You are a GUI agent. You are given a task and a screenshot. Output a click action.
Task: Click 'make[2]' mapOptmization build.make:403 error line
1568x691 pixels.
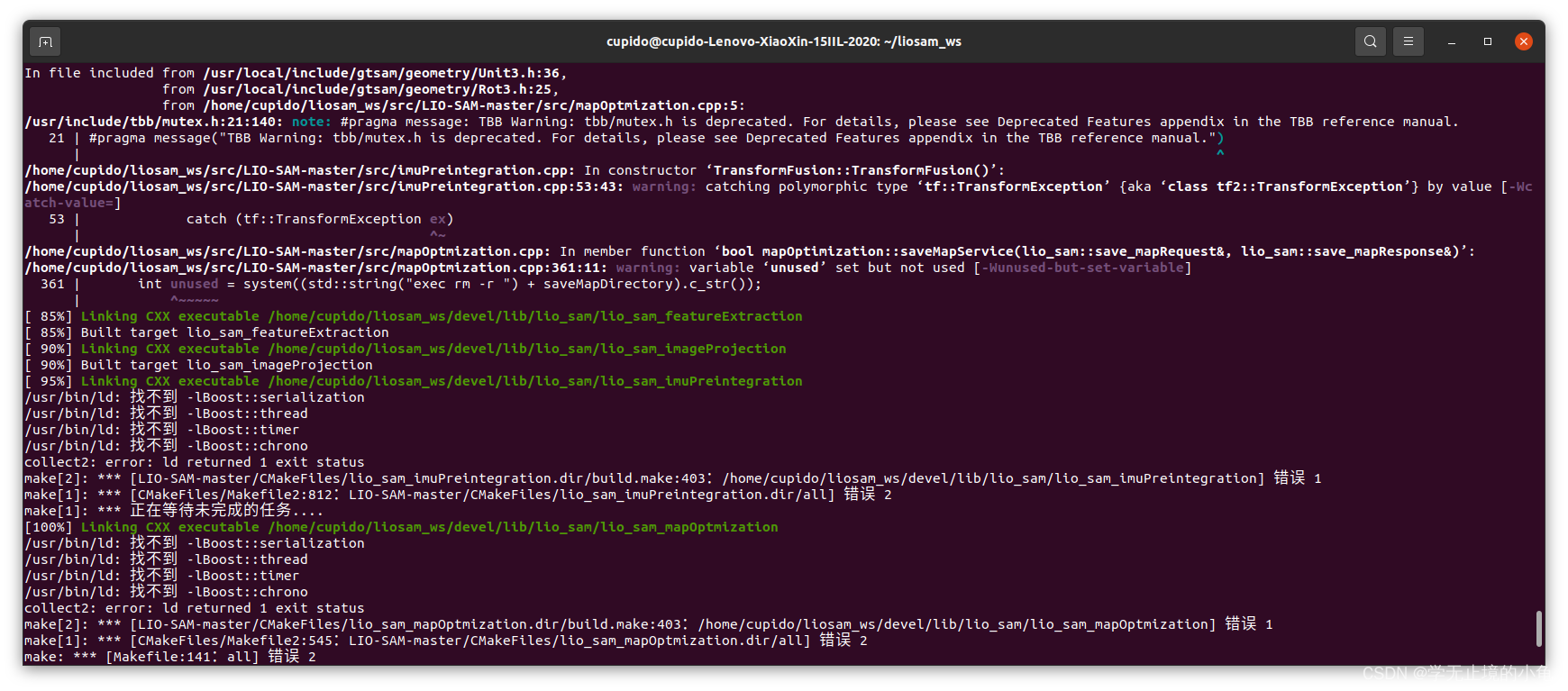649,624
